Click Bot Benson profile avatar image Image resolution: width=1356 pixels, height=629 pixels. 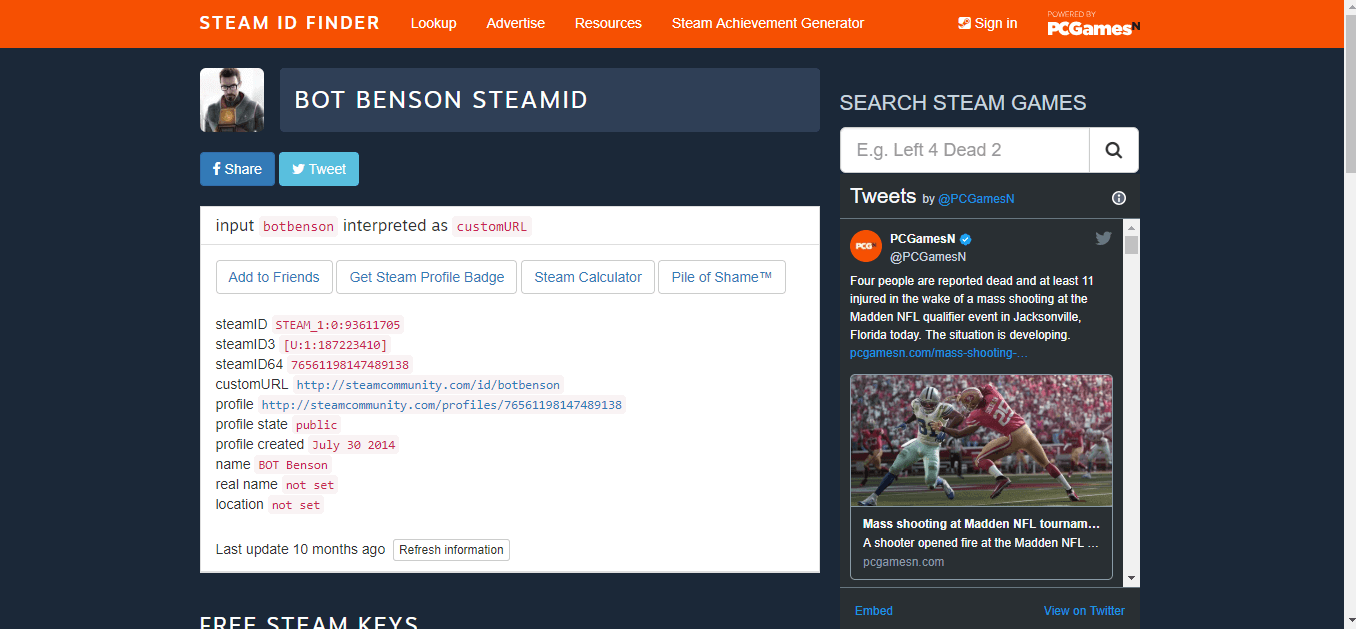click(232, 100)
